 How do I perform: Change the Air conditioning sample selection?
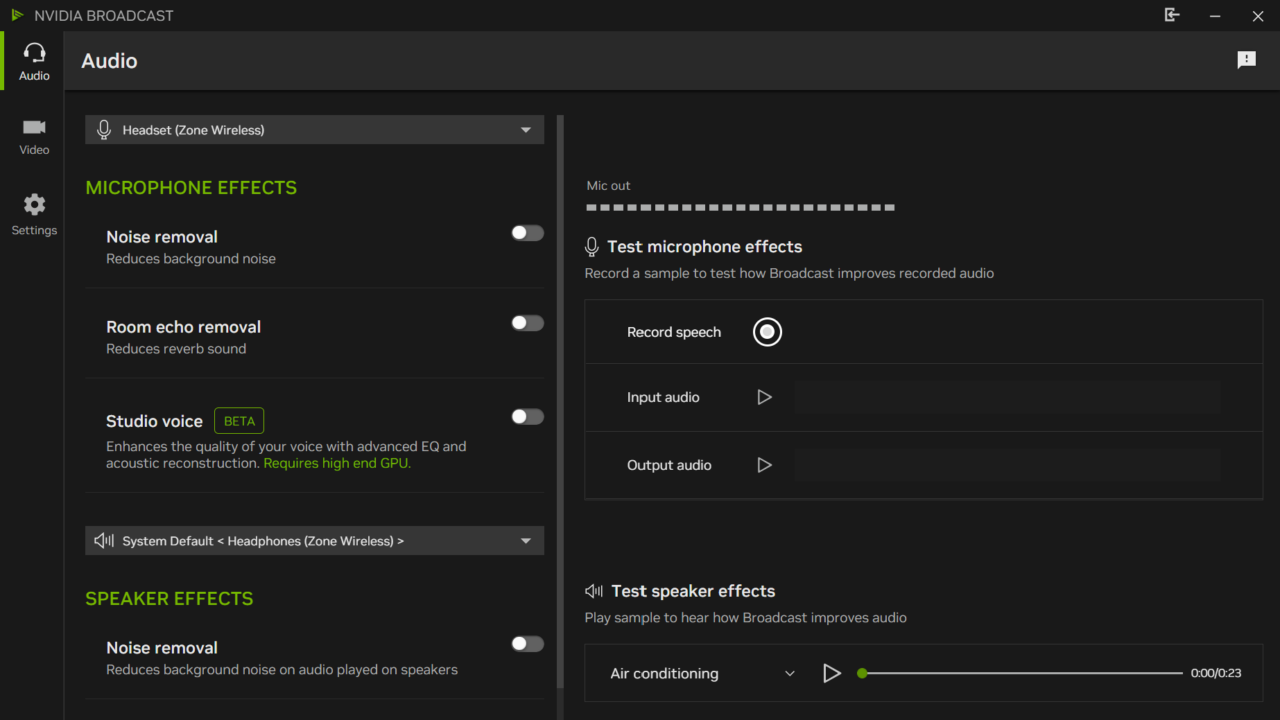700,673
